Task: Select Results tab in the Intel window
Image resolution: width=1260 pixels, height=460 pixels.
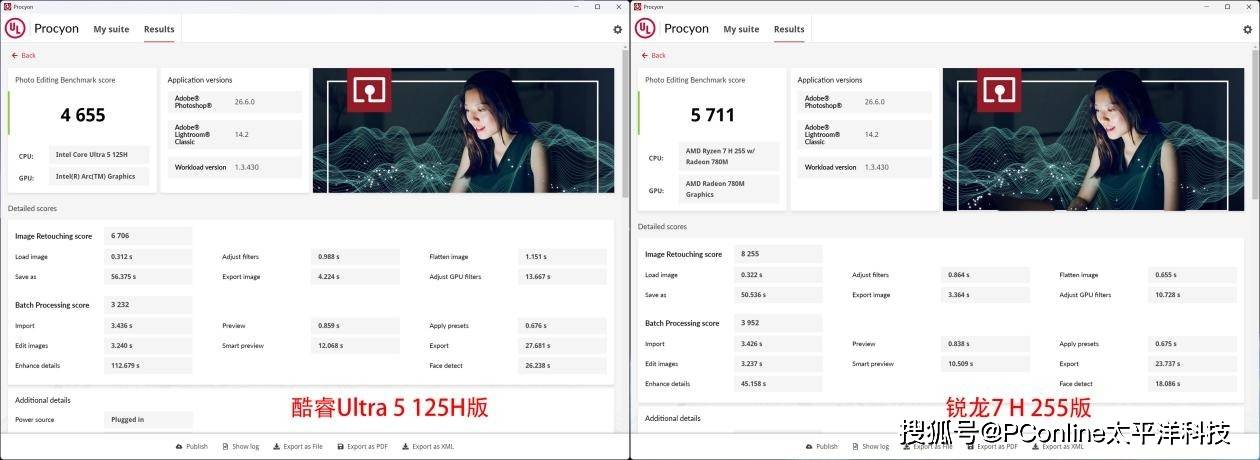Action: [x=159, y=30]
